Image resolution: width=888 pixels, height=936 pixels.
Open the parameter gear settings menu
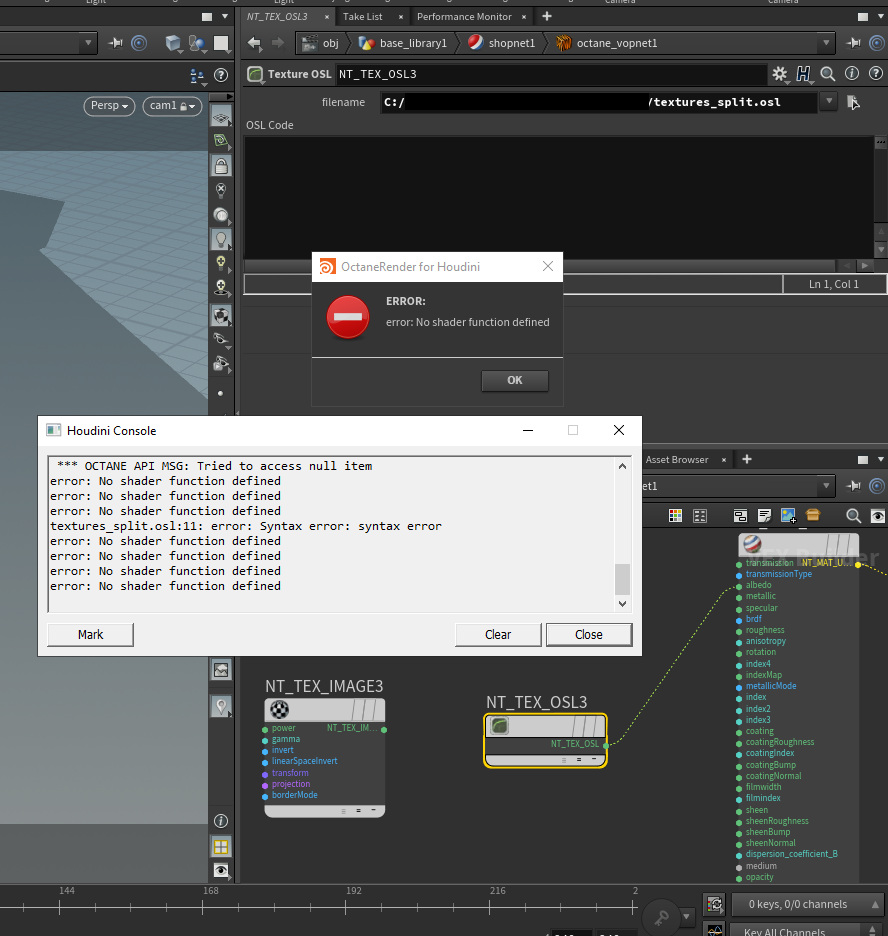[x=779, y=74]
